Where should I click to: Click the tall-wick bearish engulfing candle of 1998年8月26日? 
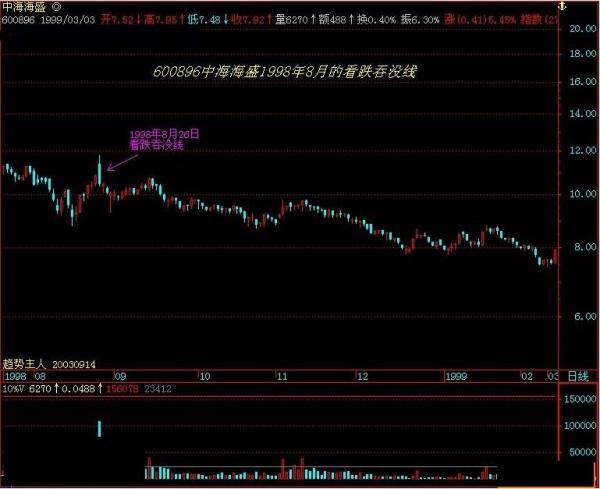tap(99, 170)
